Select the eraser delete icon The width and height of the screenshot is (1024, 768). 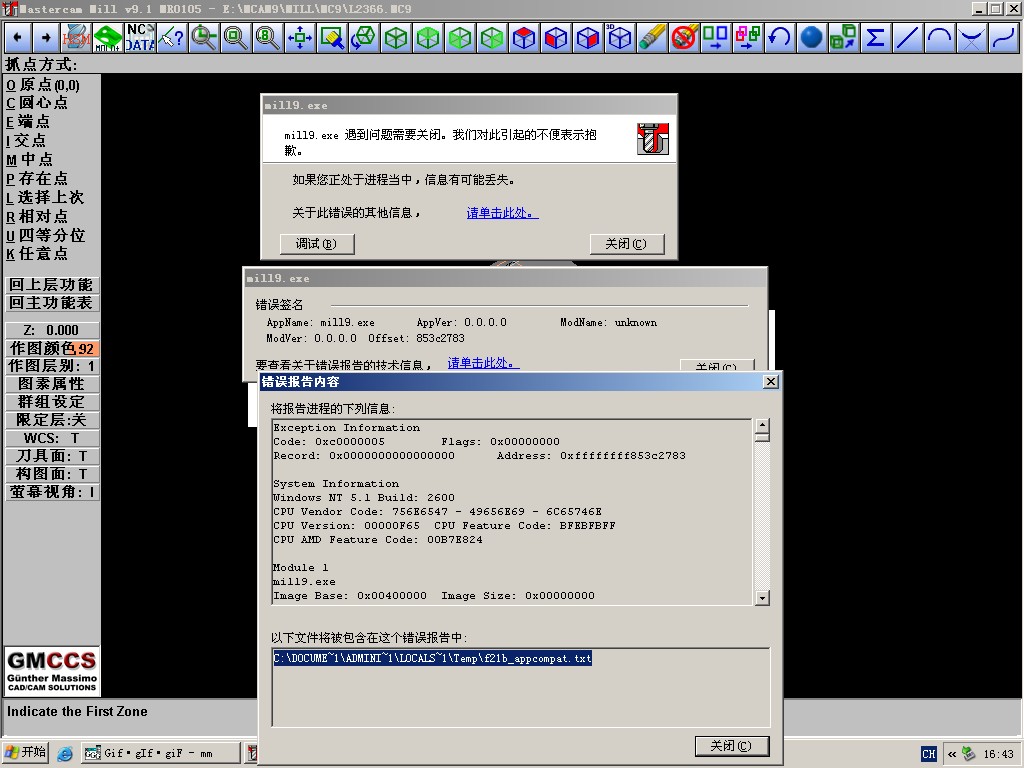(652, 38)
